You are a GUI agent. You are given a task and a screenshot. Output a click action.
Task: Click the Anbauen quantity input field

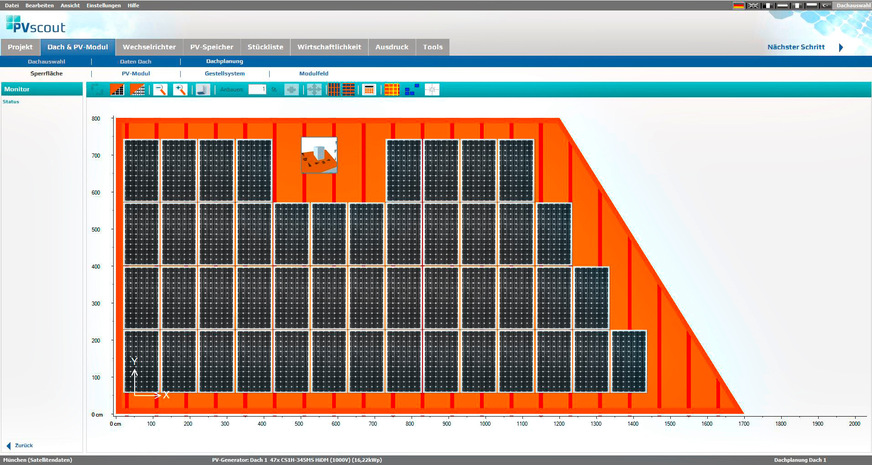coord(257,90)
